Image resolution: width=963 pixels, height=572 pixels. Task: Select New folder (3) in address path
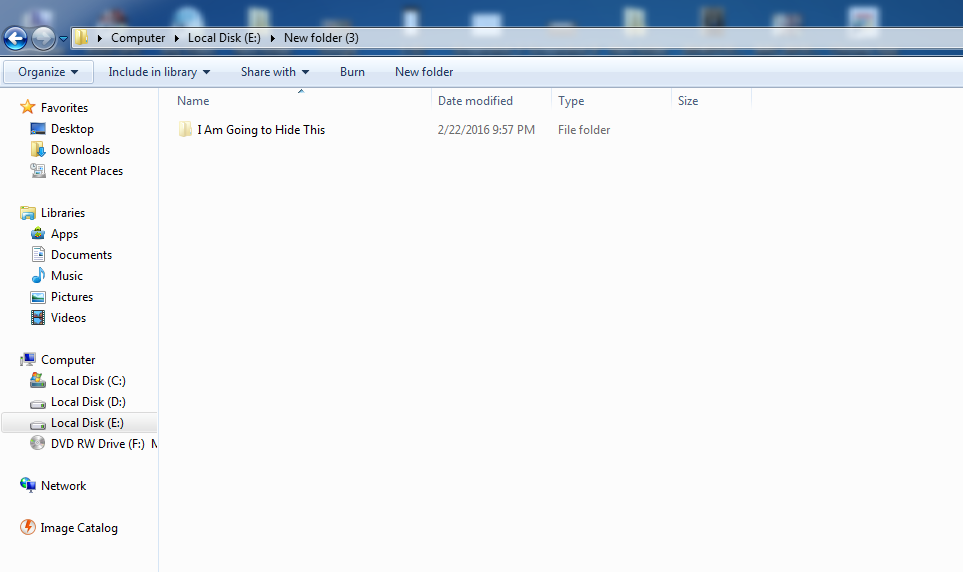click(321, 38)
